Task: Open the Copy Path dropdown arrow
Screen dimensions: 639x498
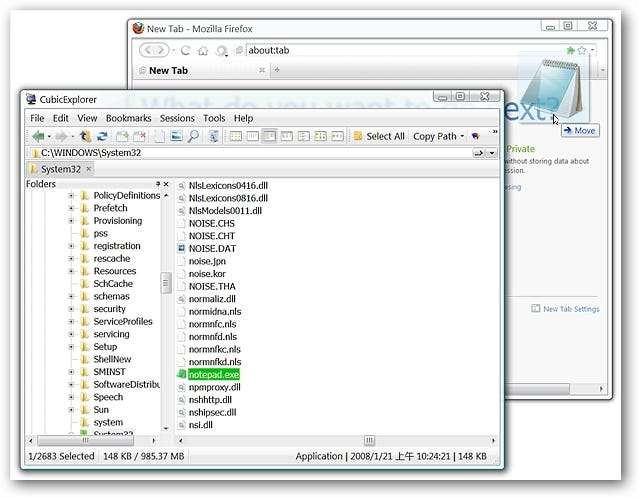Action: [462, 136]
